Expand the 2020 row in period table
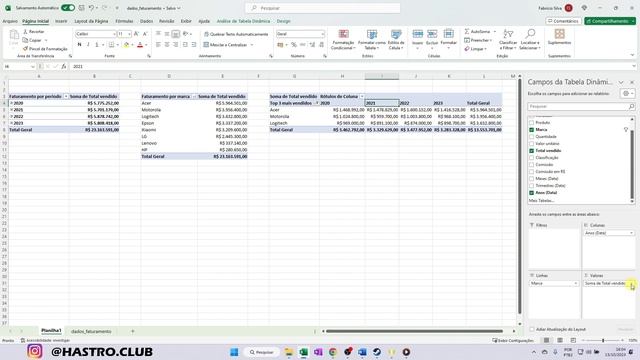This screenshot has height=360, width=640. pos(11,103)
